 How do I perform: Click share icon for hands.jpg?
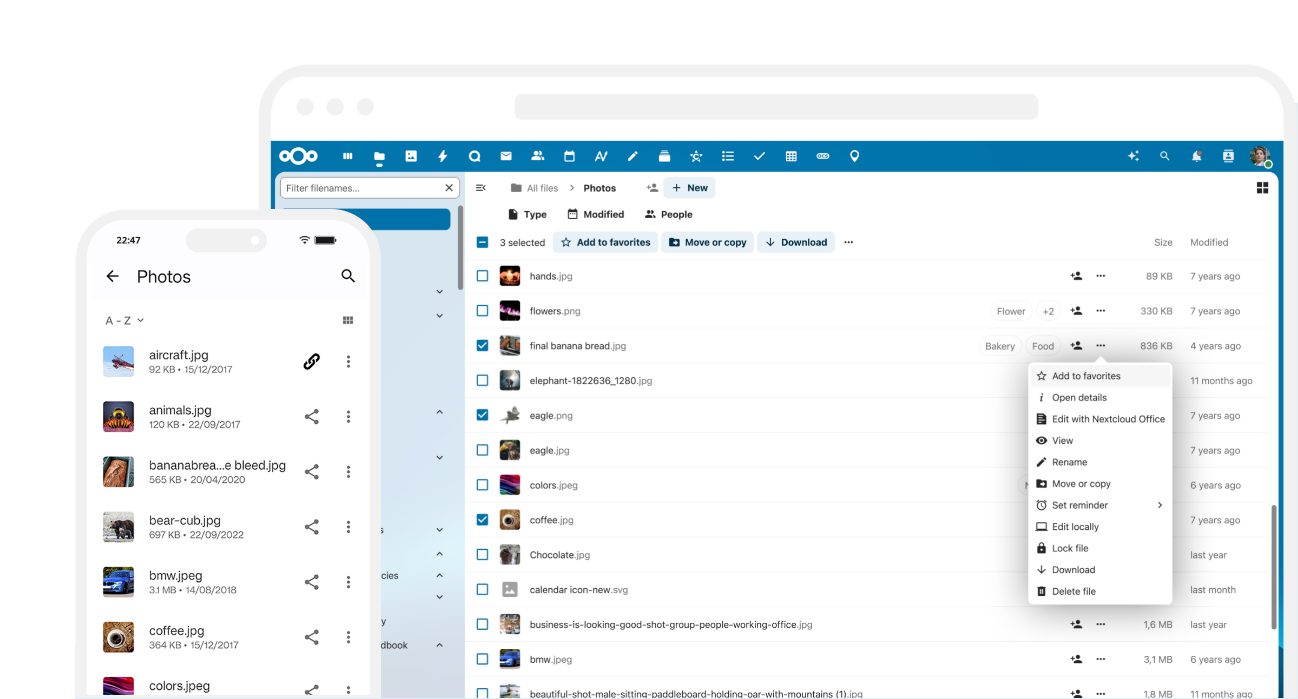pyautogui.click(x=1076, y=276)
